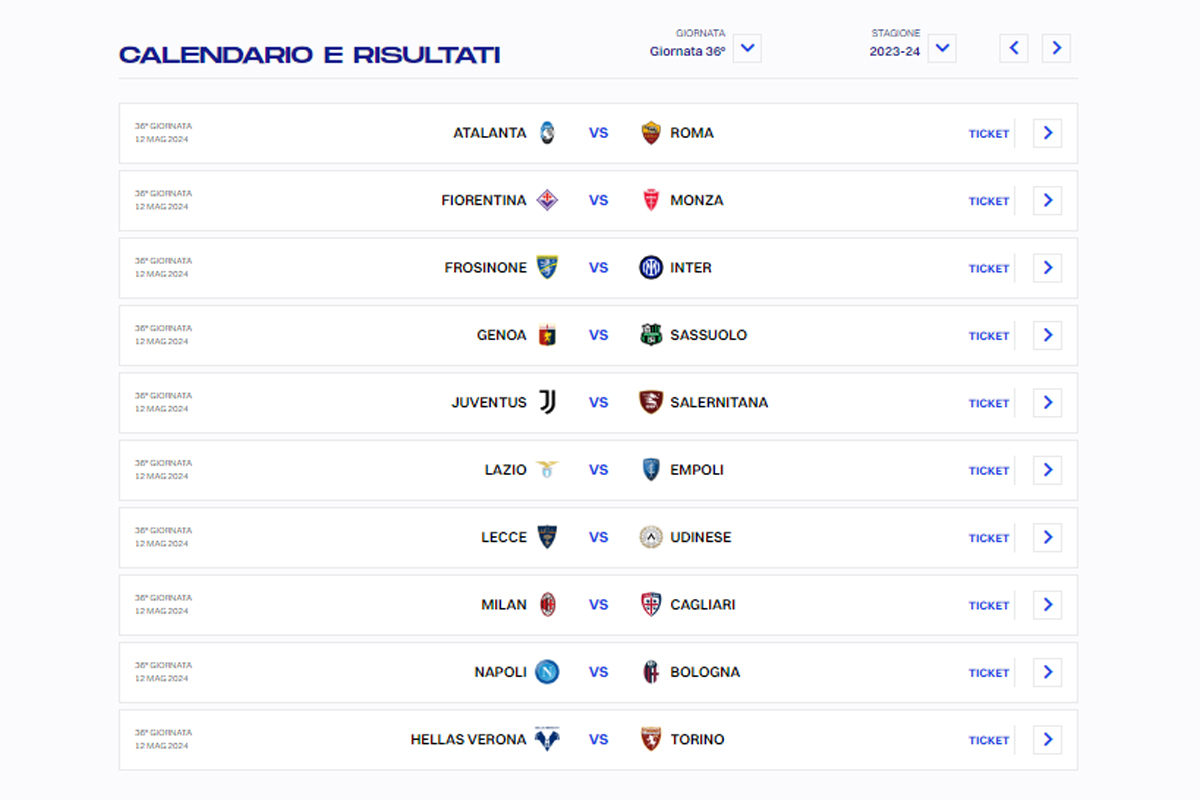The image size is (1200, 800).
Task: Open ticket link for Atalanta vs Roma
Action: (x=988, y=134)
